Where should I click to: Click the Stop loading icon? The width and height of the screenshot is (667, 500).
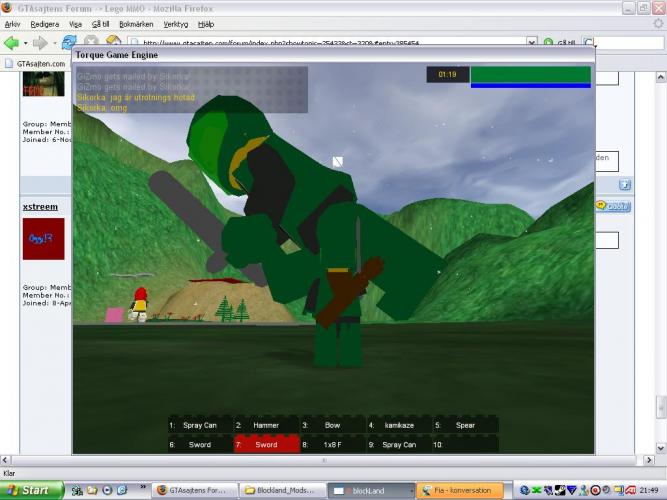(92, 43)
